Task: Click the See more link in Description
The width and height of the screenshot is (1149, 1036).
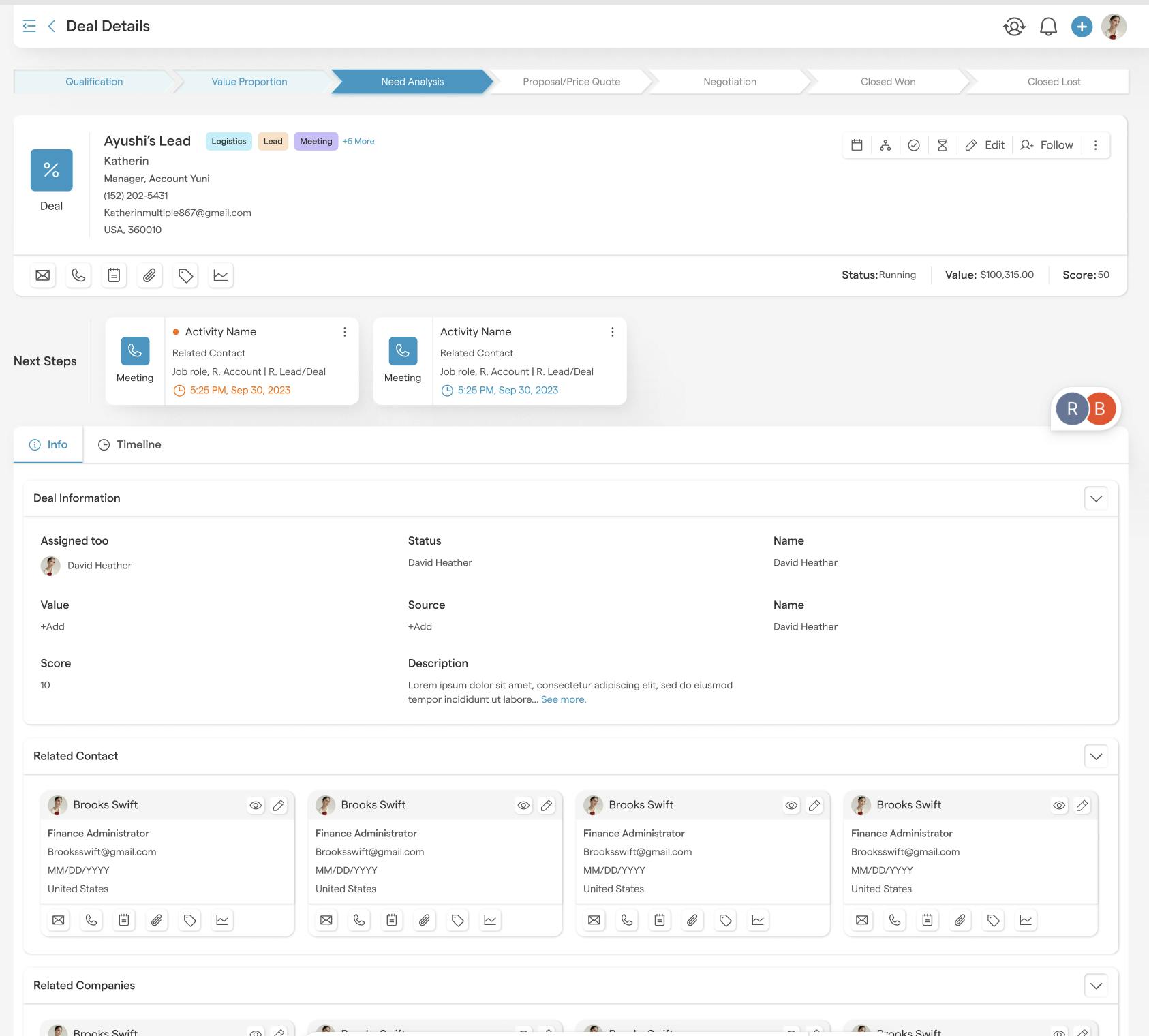Action: pyautogui.click(x=563, y=699)
